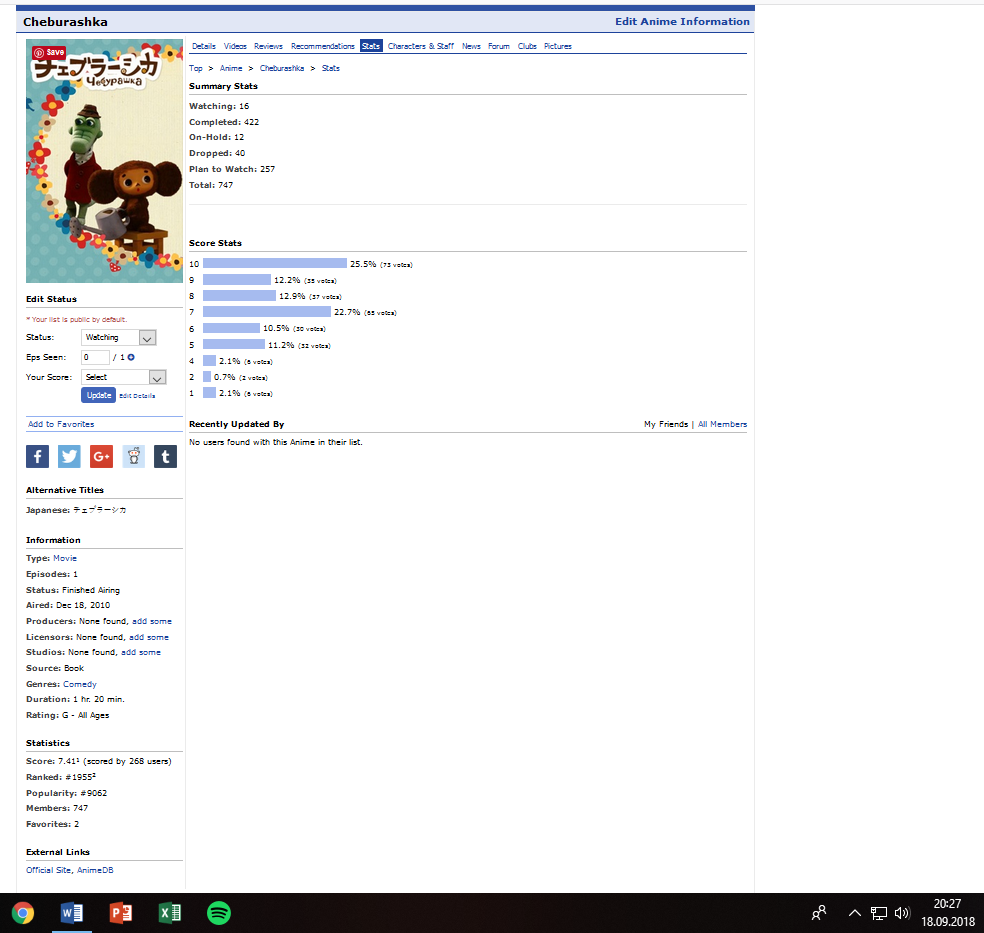Click the score 7 bar
Viewport: 984px width, 933px height.
click(267, 312)
